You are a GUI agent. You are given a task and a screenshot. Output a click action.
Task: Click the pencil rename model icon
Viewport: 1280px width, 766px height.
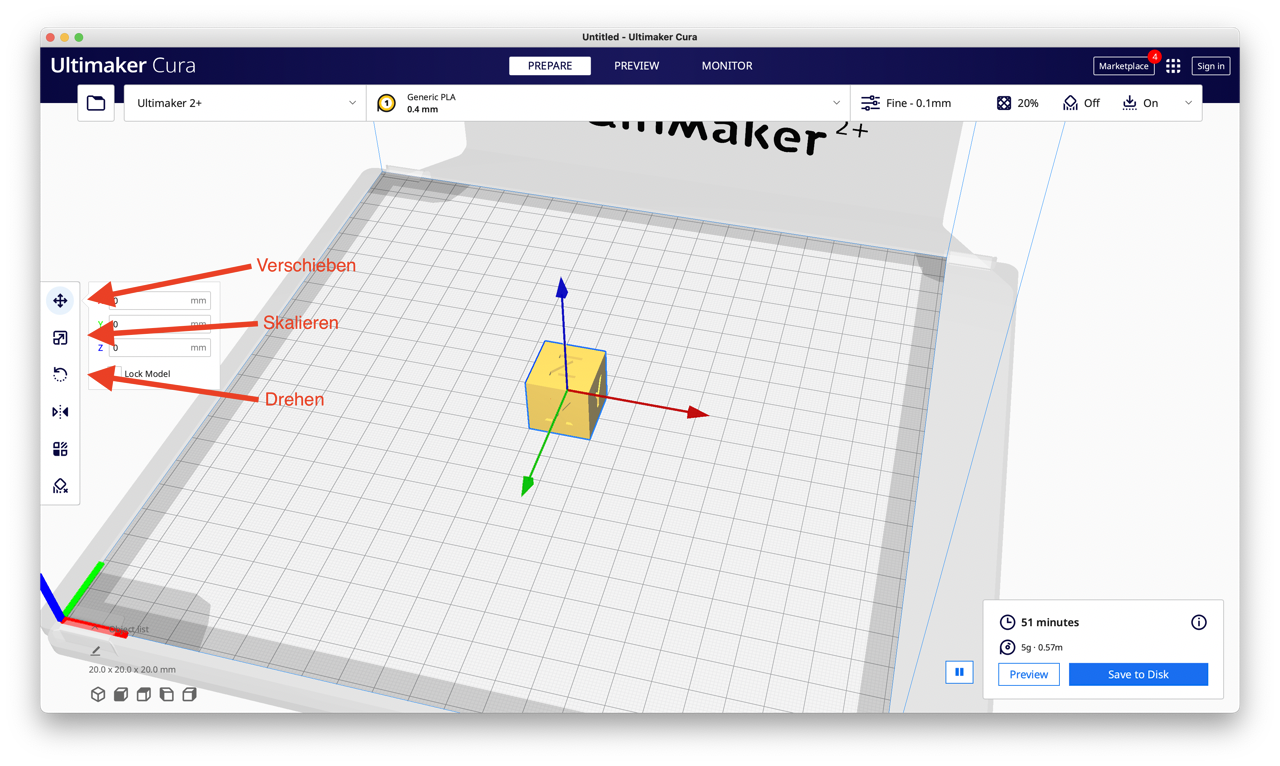click(96, 651)
